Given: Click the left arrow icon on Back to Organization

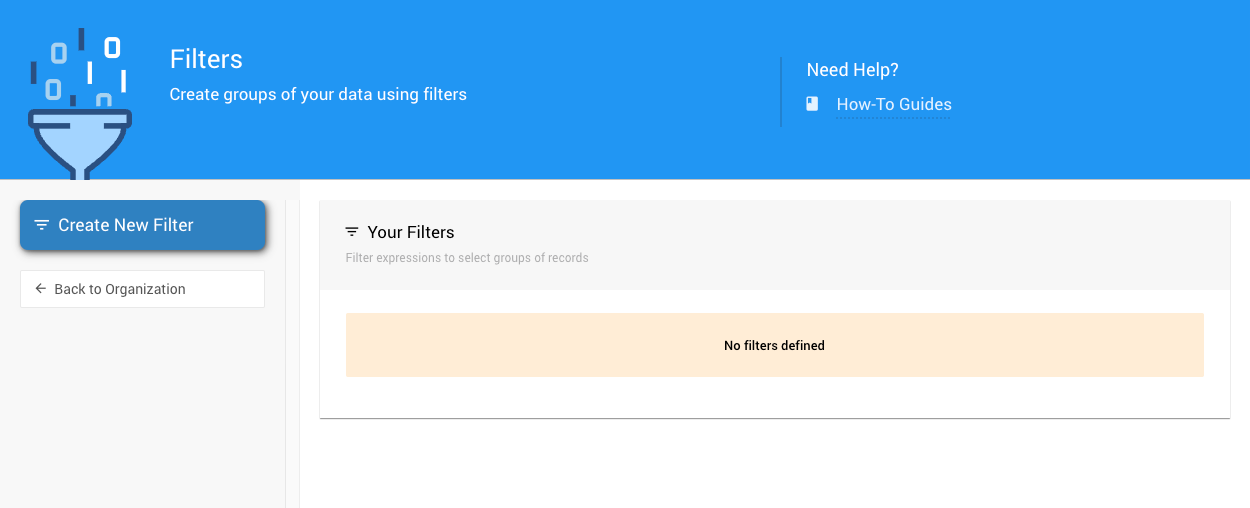Looking at the screenshot, I should 40,289.
